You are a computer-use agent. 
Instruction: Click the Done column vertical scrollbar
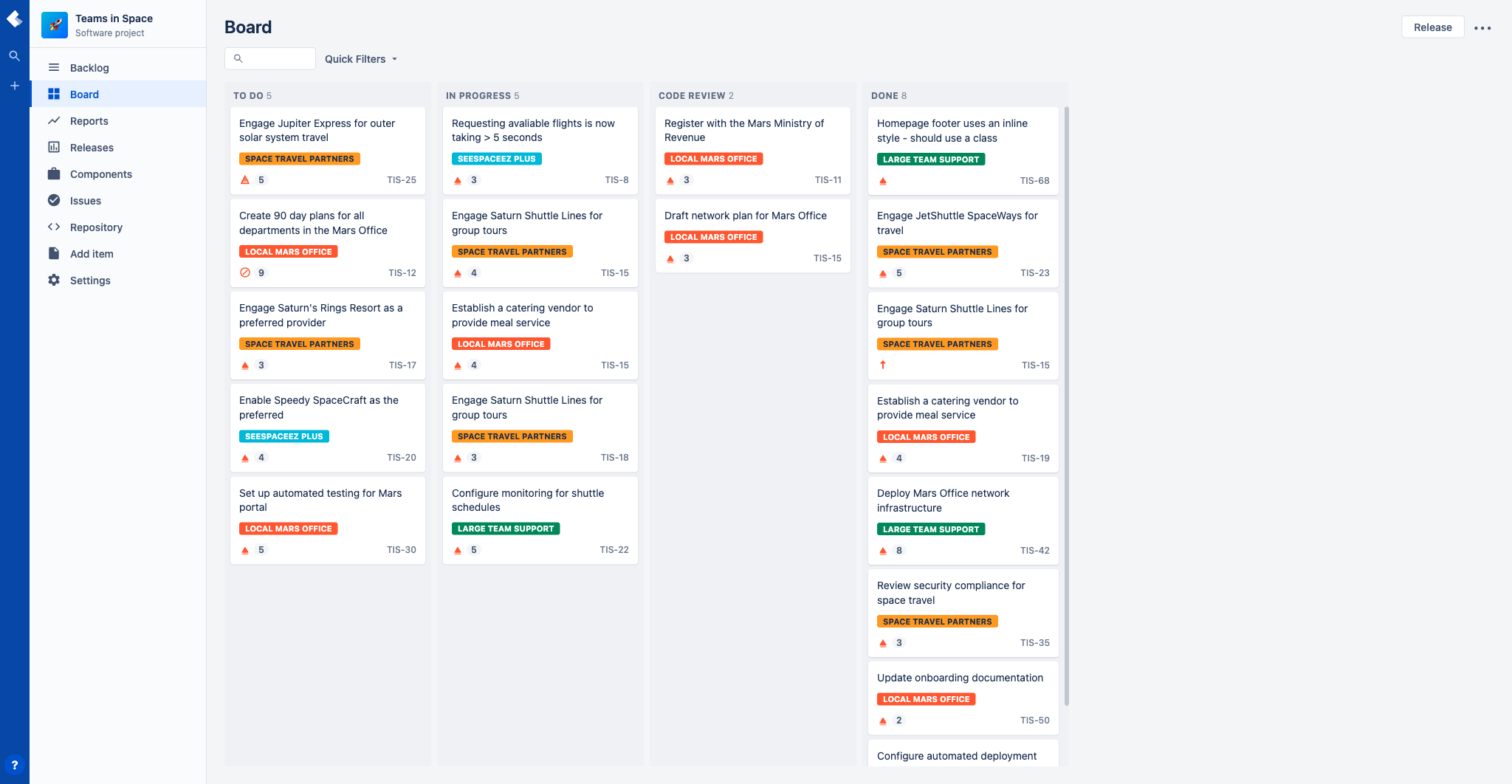click(1066, 406)
